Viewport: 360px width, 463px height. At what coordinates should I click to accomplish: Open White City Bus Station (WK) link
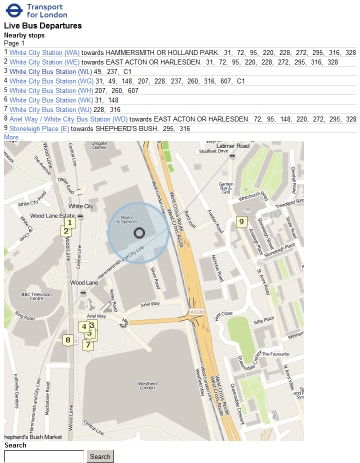coord(51,100)
